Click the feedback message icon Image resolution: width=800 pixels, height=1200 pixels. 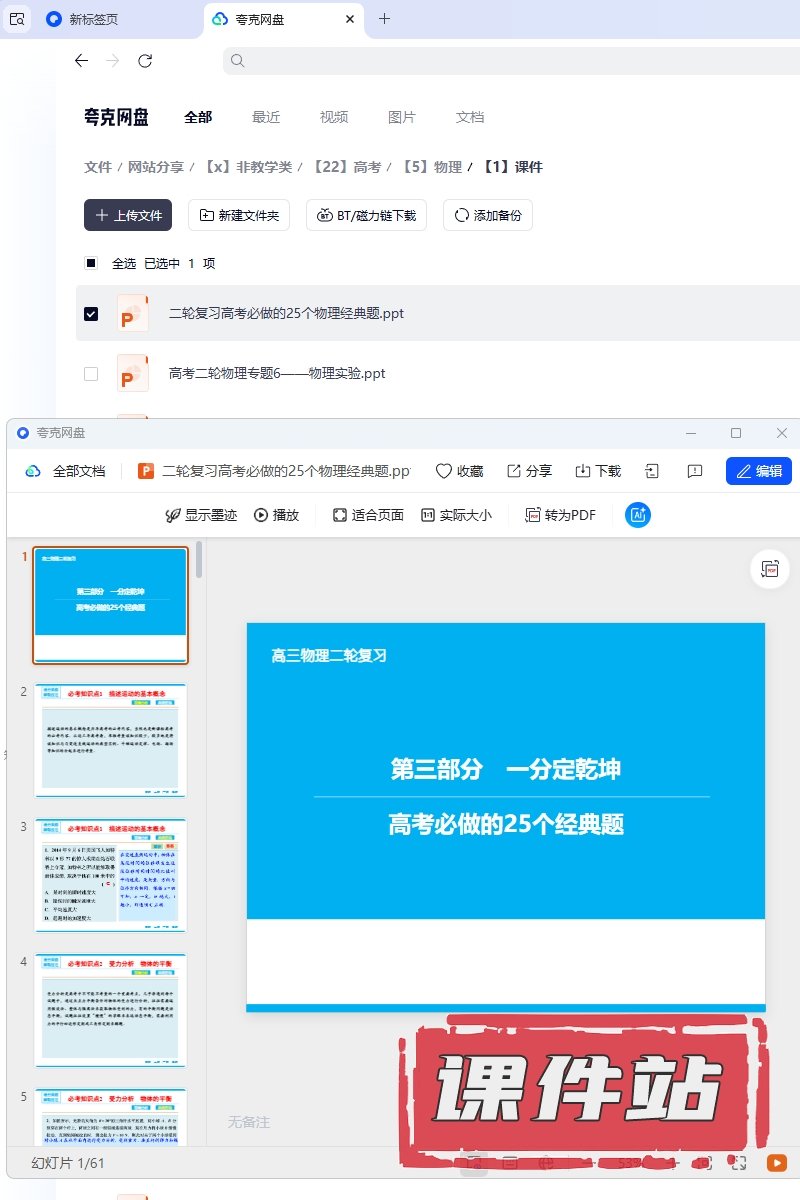[695, 471]
